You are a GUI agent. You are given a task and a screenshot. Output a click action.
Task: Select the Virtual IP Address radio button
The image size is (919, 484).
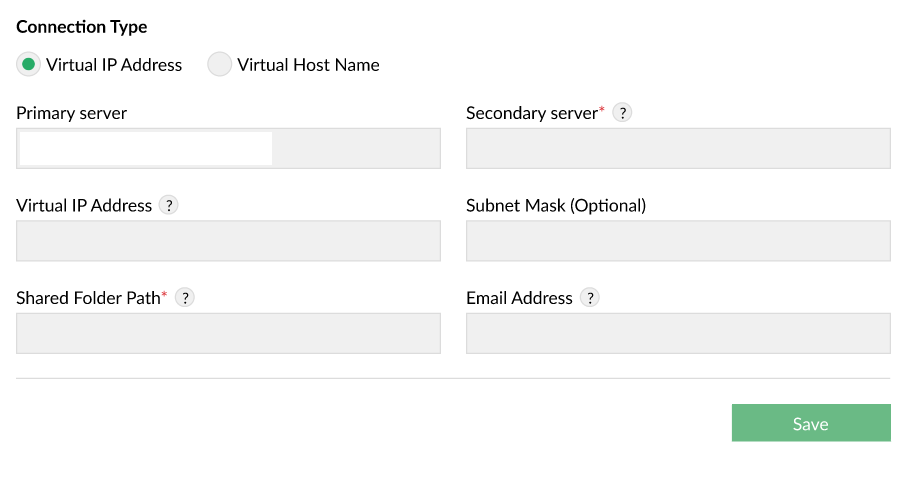29,65
